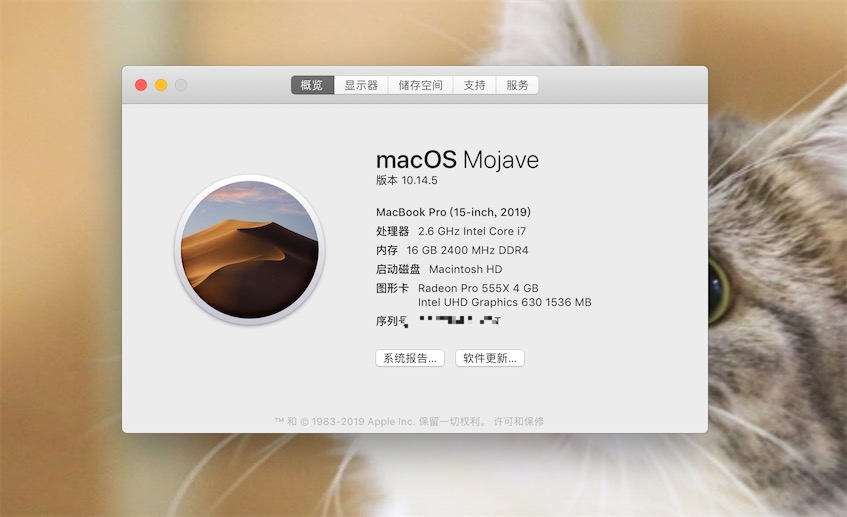Viewport: 847px width, 517px height.
Task: Click Radeon Pro 555X 4 GB text
Action: coord(478,288)
